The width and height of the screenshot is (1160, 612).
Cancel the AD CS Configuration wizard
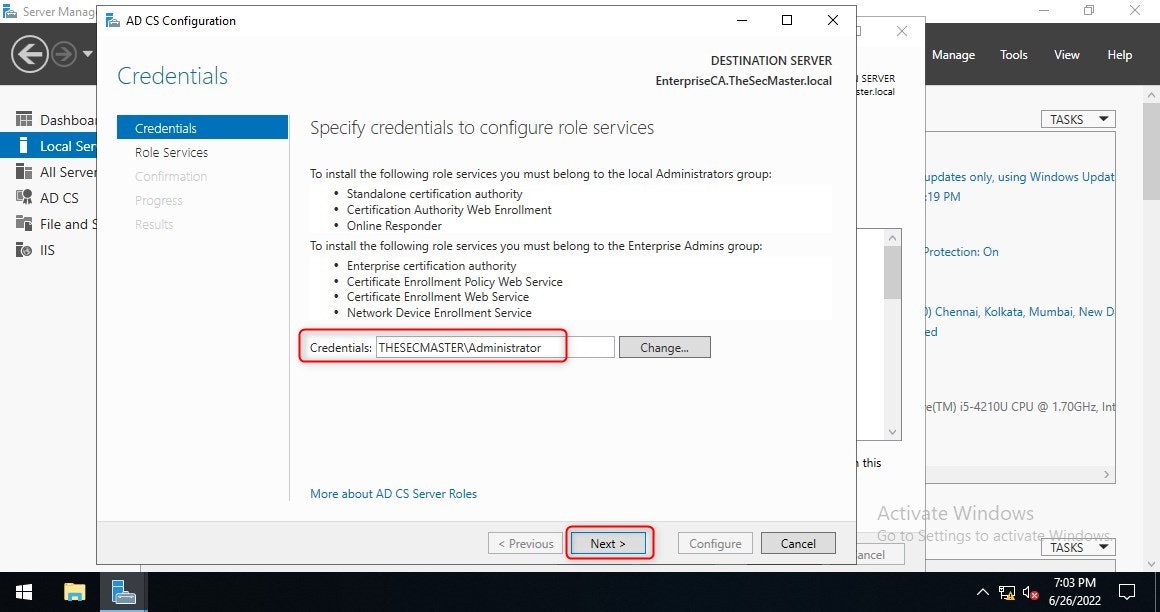pos(798,543)
